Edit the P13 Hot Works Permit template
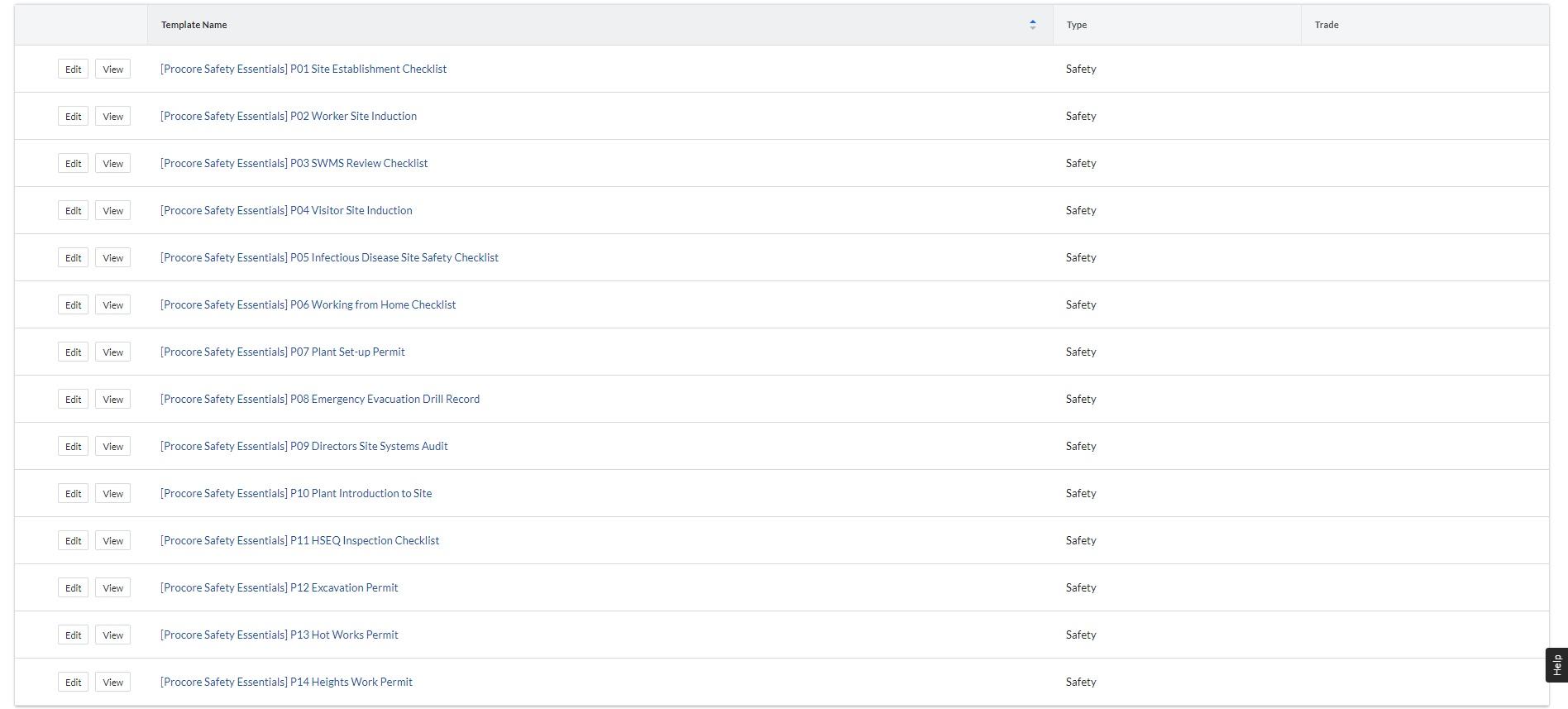The height and width of the screenshot is (709, 1568). (x=73, y=635)
